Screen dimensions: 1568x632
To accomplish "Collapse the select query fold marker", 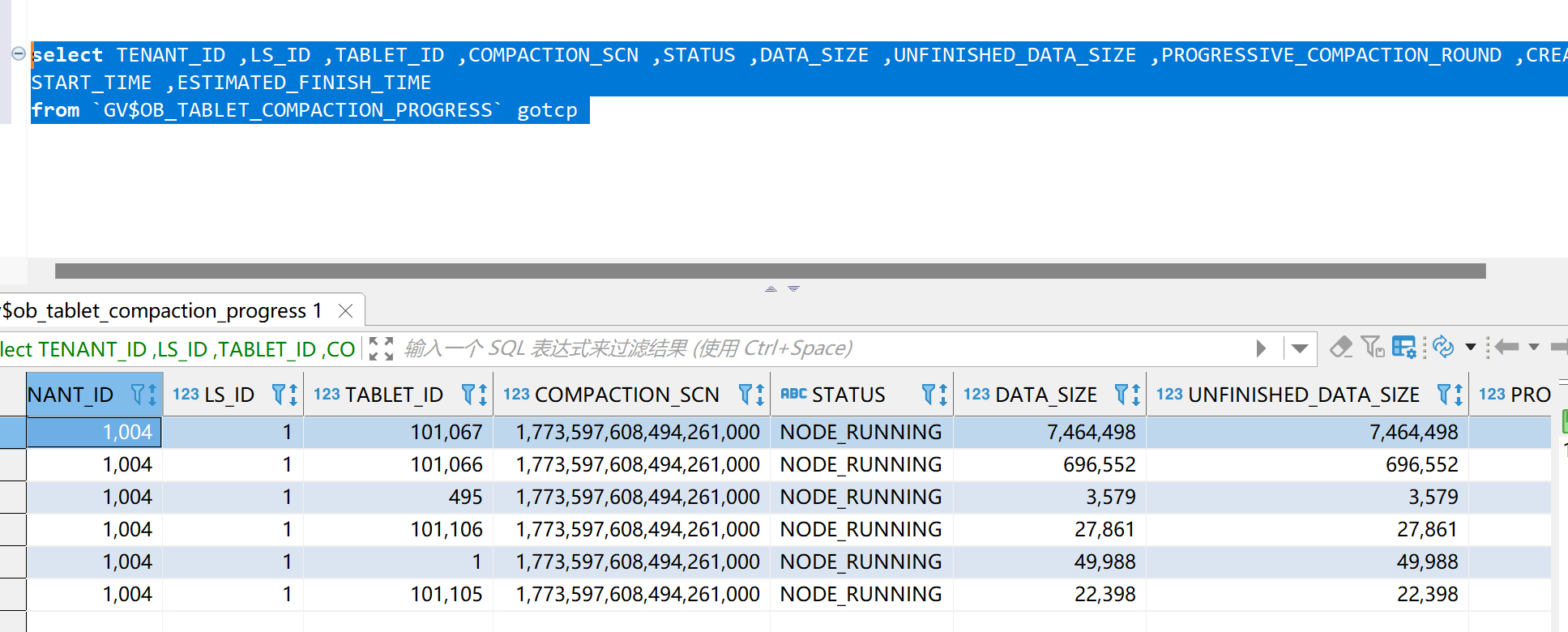I will tap(18, 54).
